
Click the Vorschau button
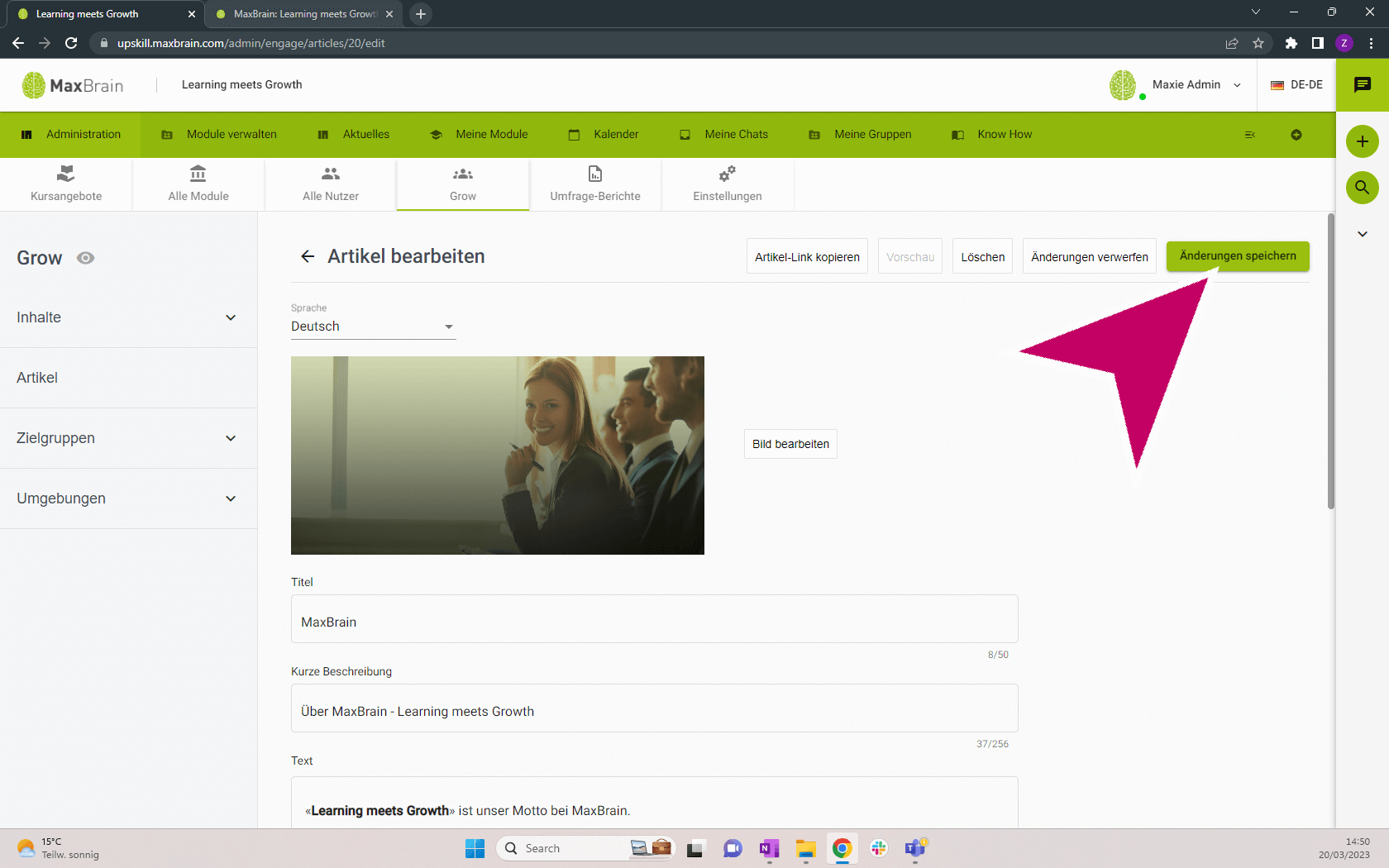pos(910,256)
